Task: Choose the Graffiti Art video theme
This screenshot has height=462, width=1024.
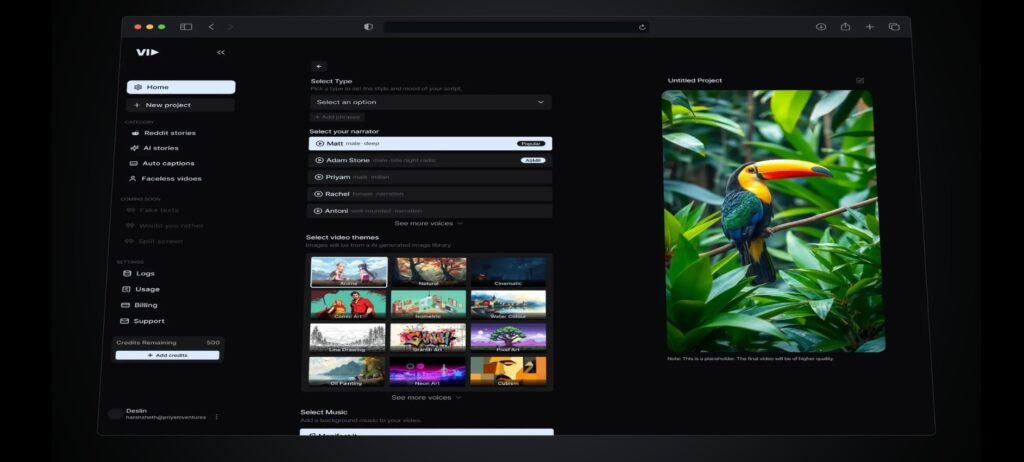Action: 428,338
